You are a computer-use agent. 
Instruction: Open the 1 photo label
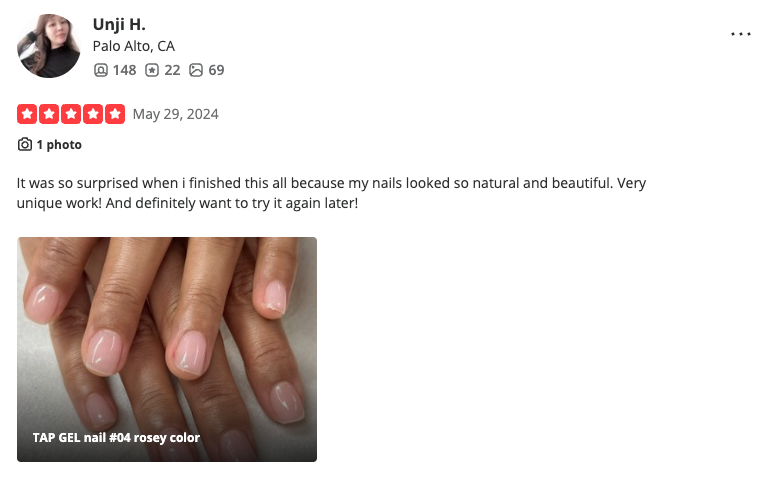[x=59, y=144]
